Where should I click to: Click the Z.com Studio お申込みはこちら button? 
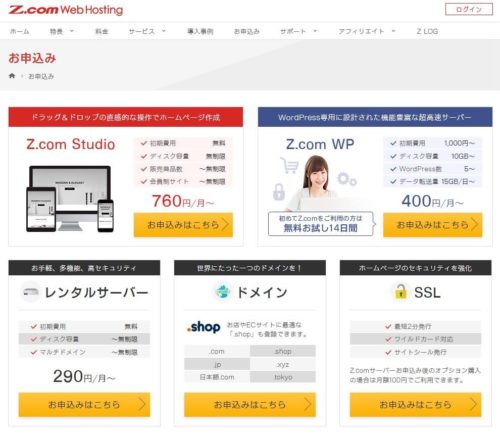183,225
